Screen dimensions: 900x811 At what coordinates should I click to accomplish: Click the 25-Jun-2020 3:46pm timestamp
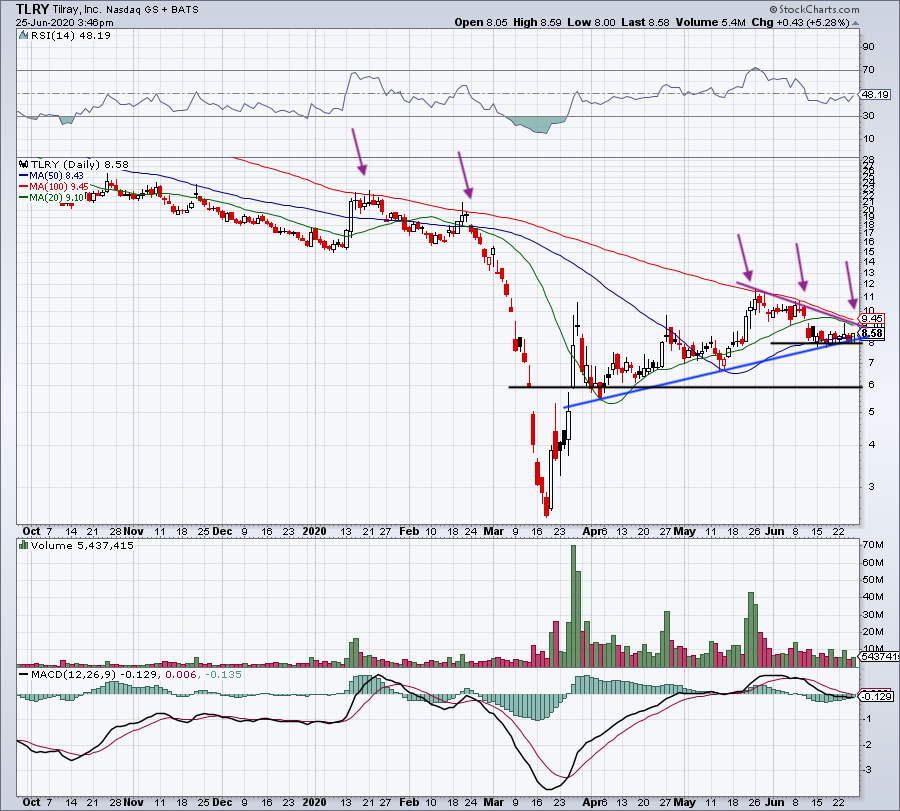point(64,23)
